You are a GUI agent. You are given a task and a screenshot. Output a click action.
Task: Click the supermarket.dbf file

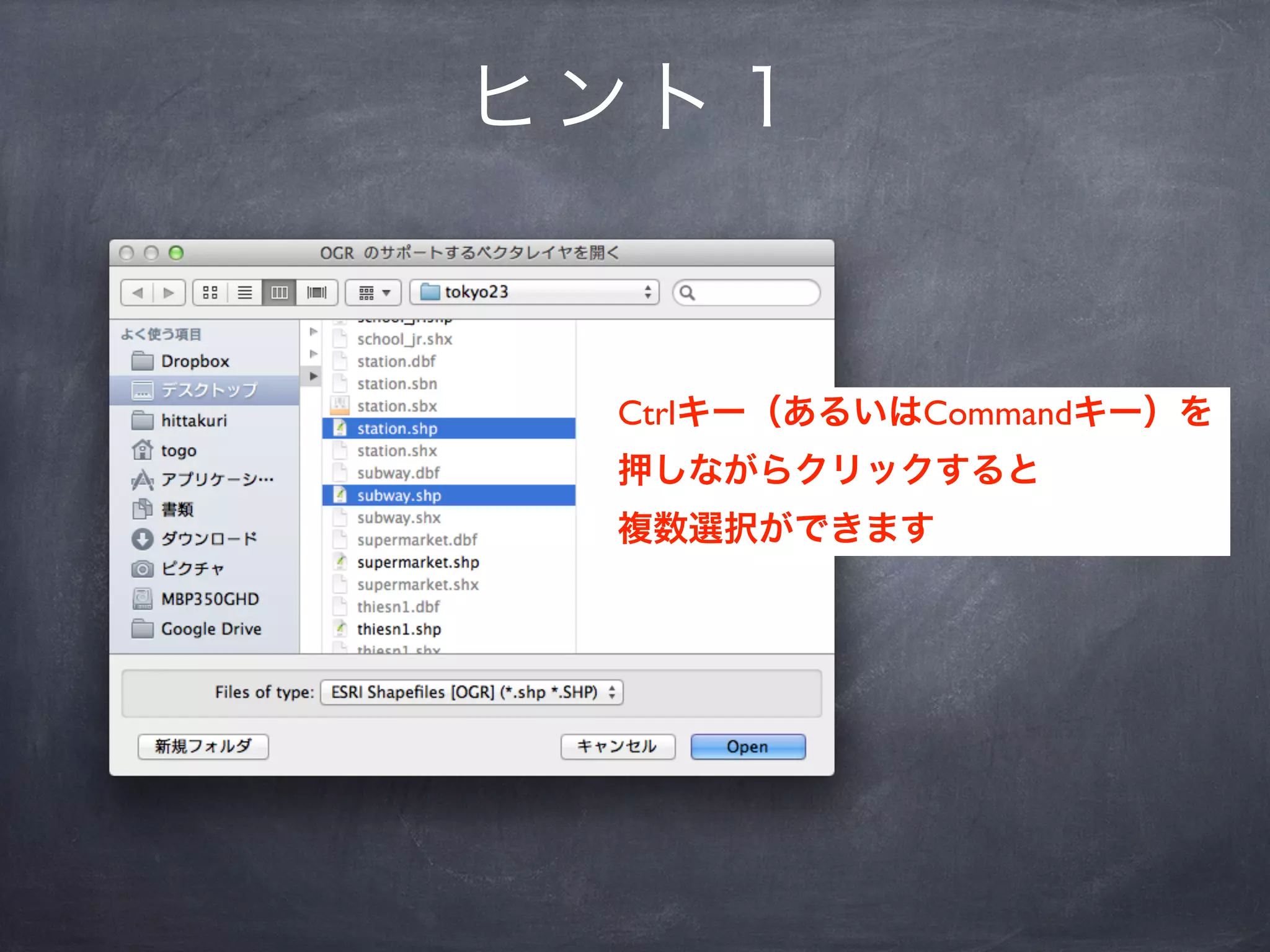(449, 540)
